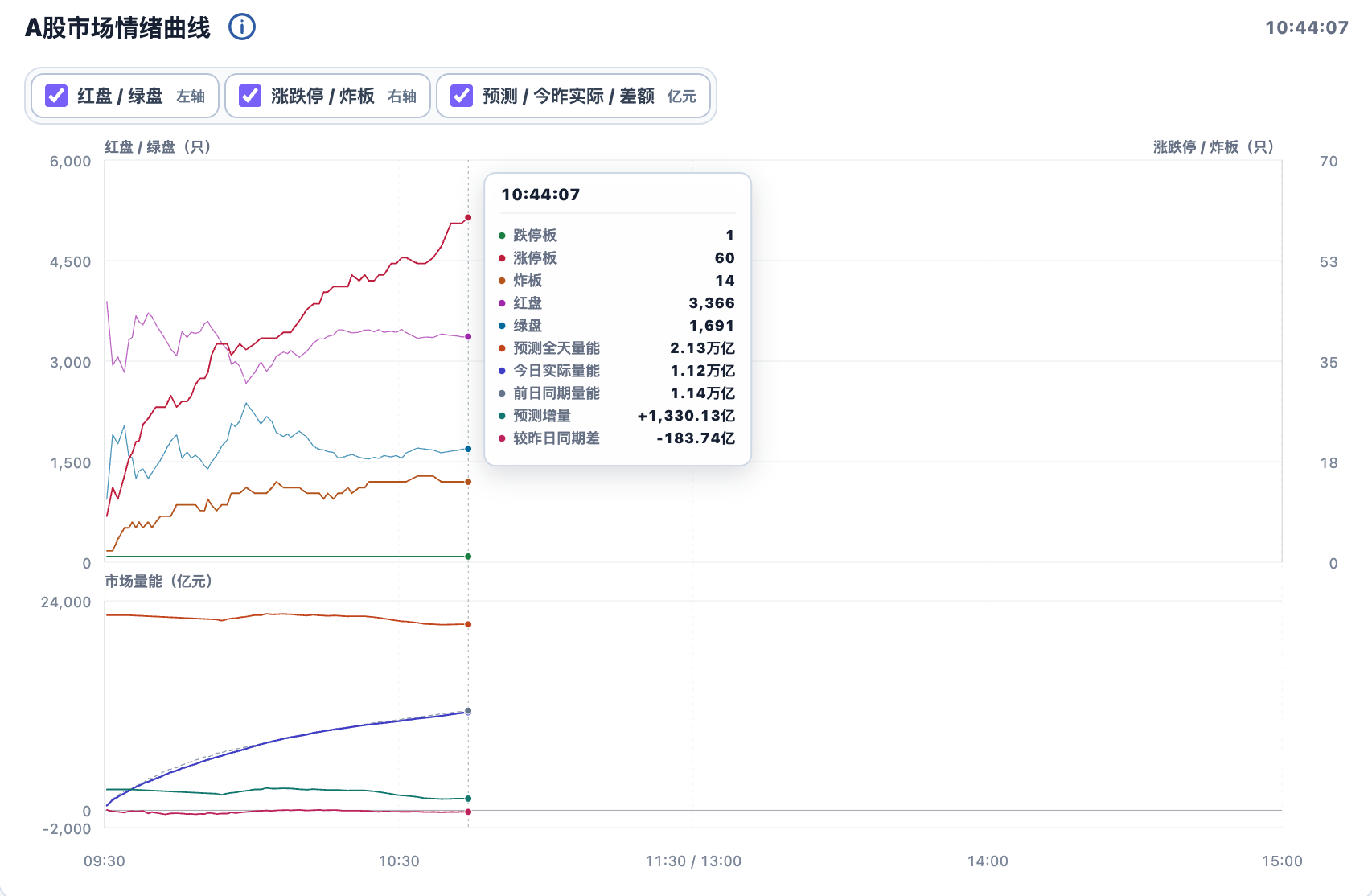The width and height of the screenshot is (1372, 896).
Task: Select the 炸板 row in tooltip
Action: click(617, 281)
